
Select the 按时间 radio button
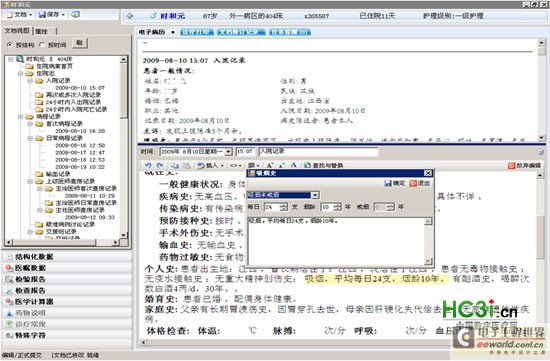coord(42,45)
